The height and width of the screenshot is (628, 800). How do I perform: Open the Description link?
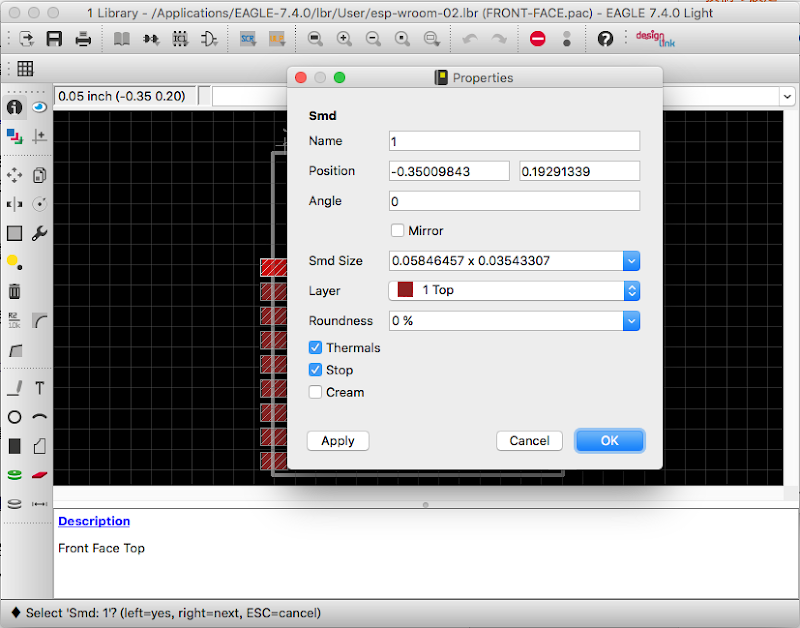tap(94, 521)
